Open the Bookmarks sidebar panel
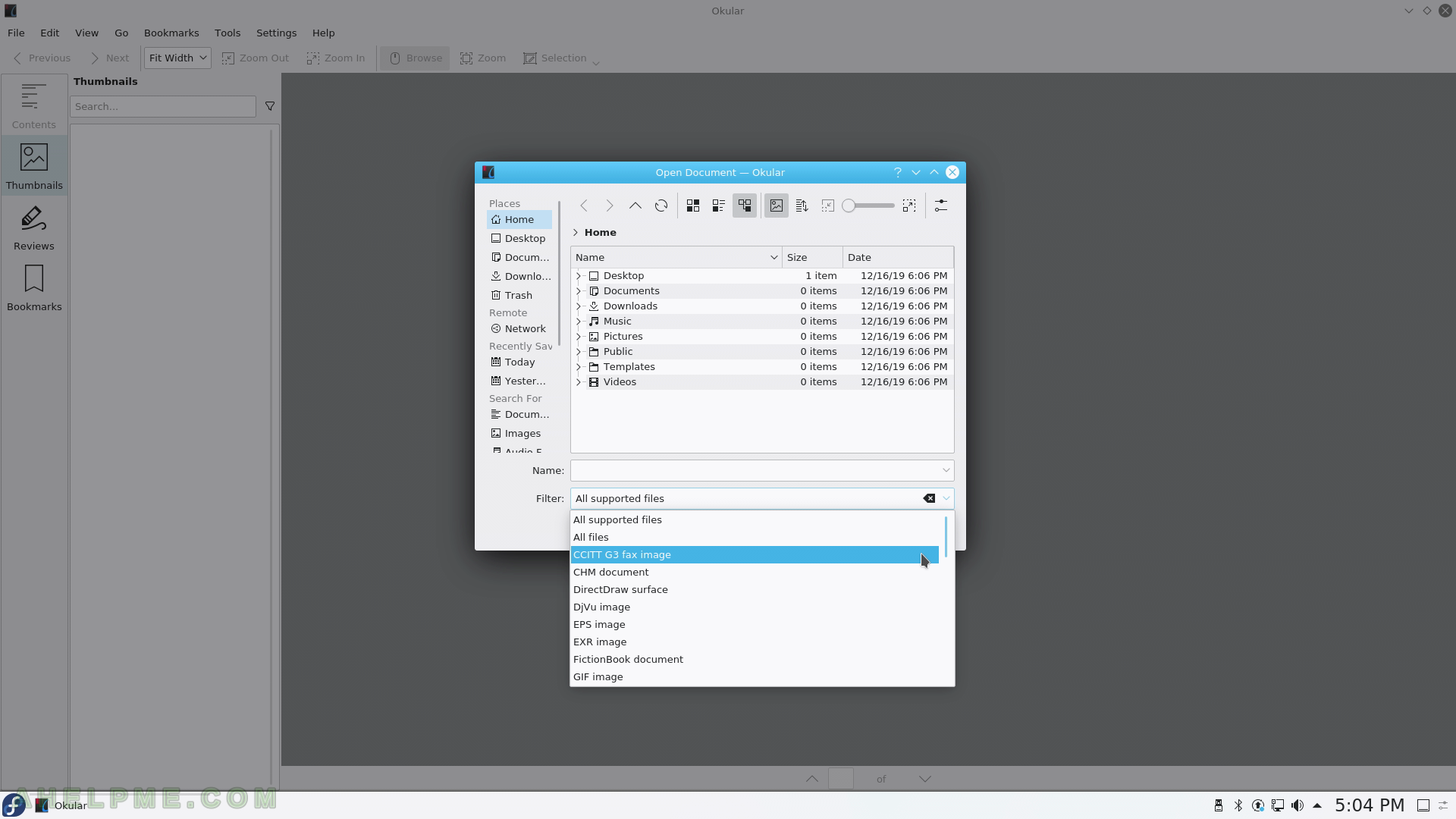The width and height of the screenshot is (1456, 819). click(34, 287)
